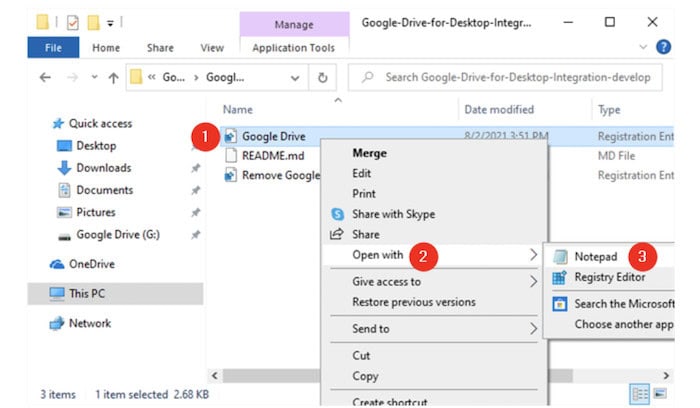Choose Print in the context menu
Image resolution: width=700 pixels, height=408 pixels.
click(364, 194)
